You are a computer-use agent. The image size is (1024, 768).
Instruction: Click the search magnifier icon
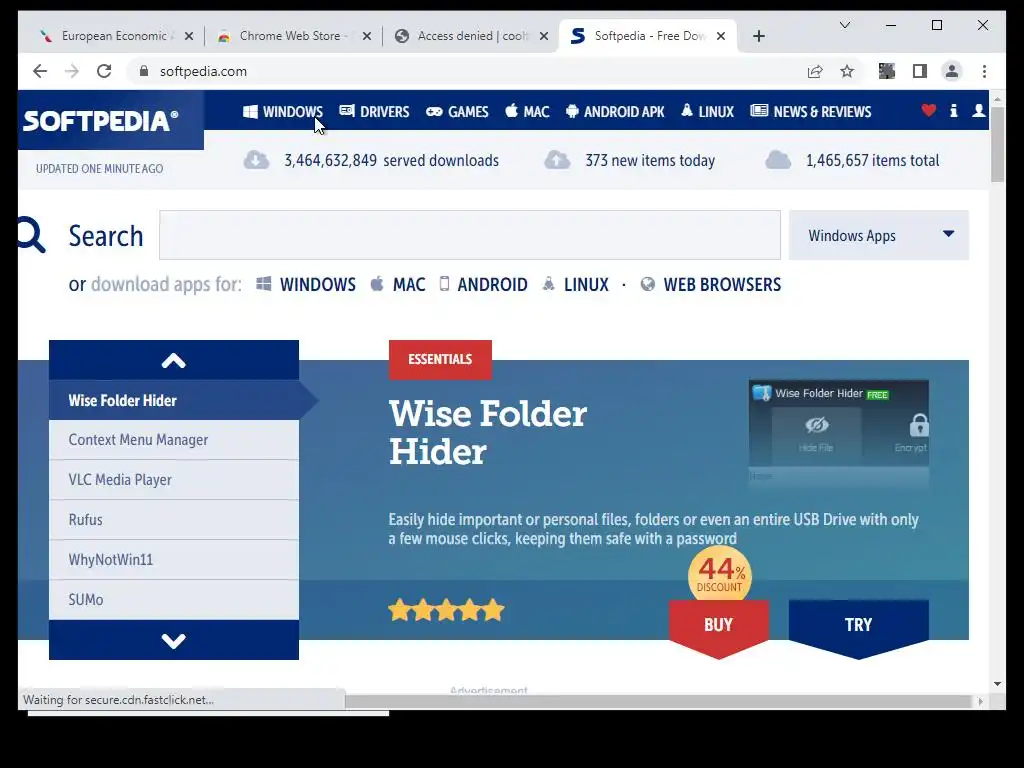click(31, 234)
